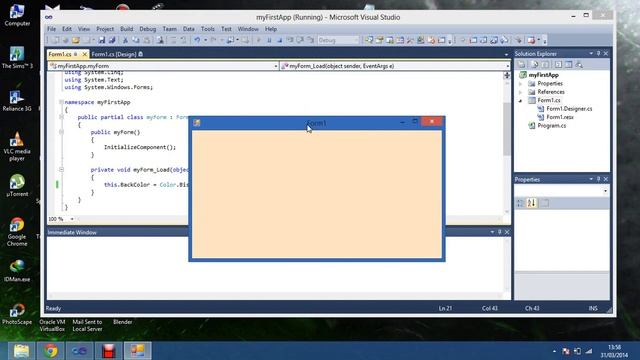Open the VLC media player desktop icon
The image size is (640, 360).
point(17,146)
